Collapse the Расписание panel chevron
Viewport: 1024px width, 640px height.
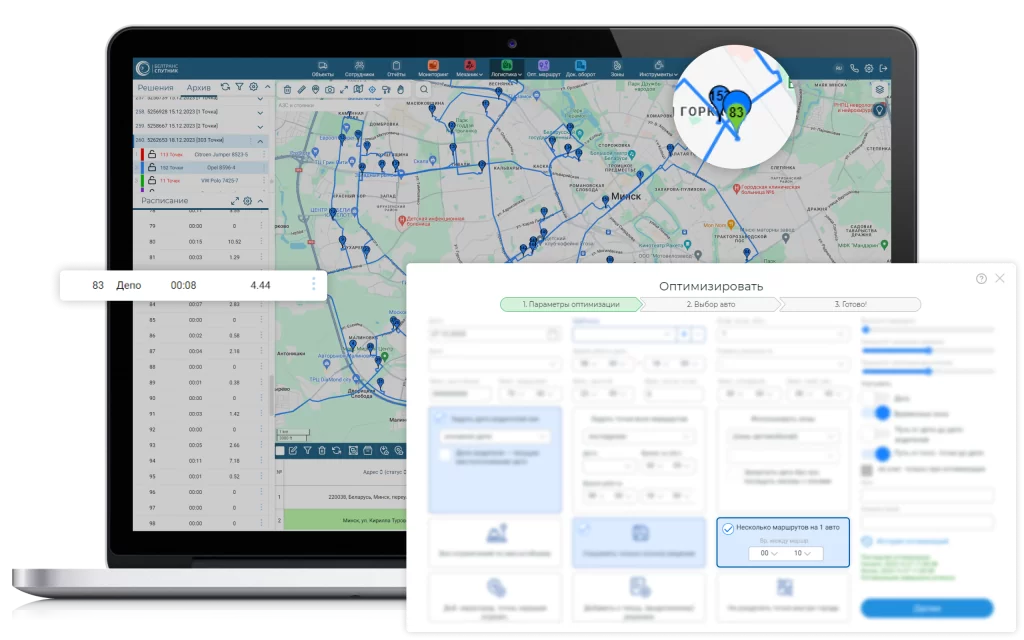point(260,201)
